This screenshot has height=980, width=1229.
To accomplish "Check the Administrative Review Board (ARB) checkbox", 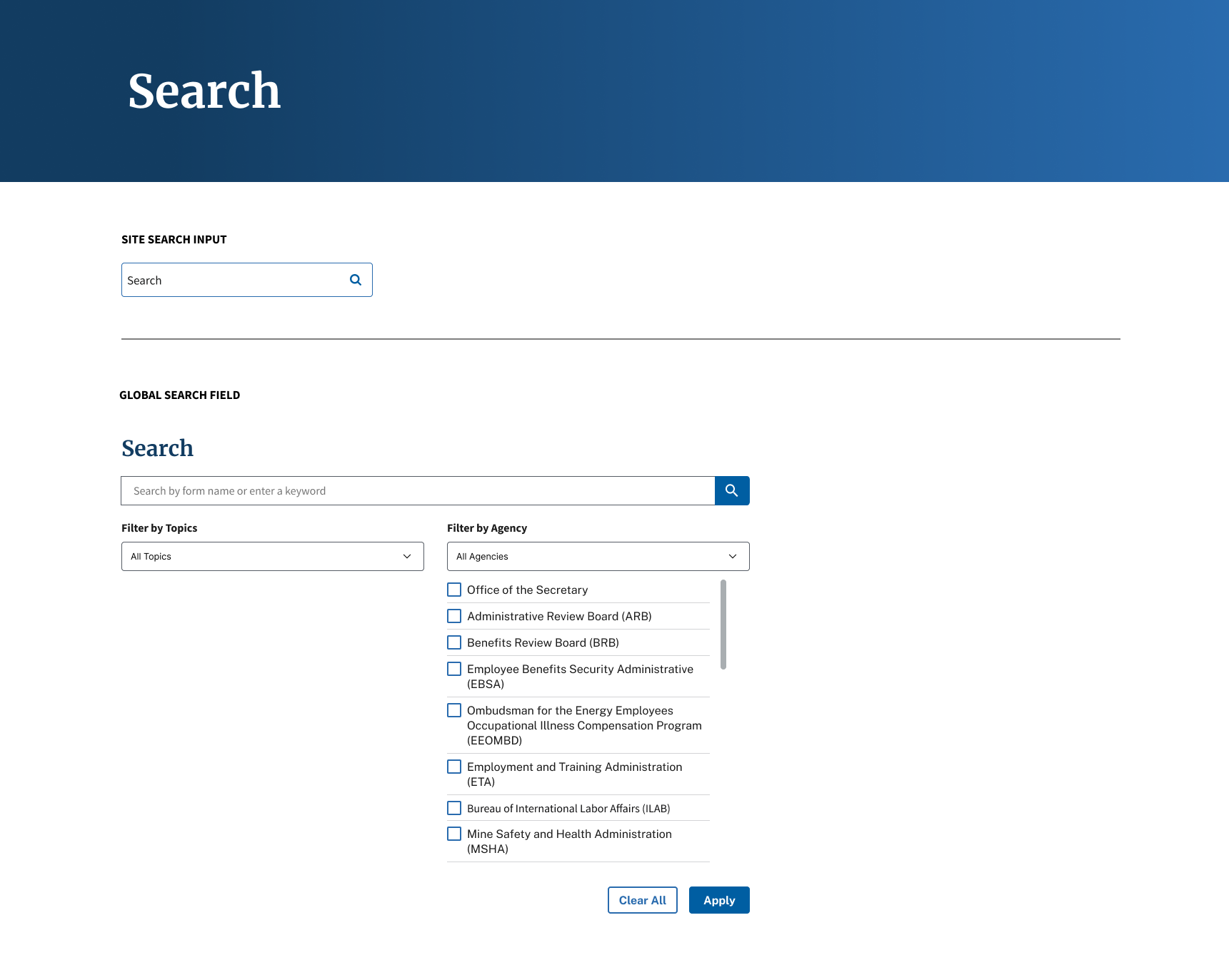I will click(x=454, y=616).
